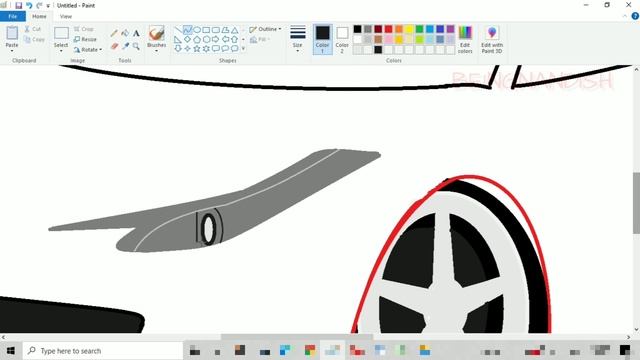
Task: Choose the Five-point star shape
Action: [x=197, y=49]
